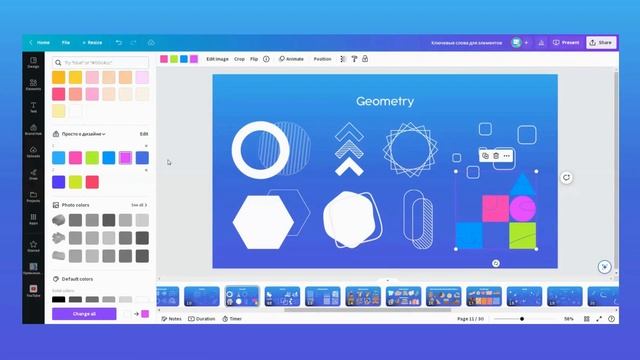
Task: Click the copy style paint roller icon
Action: (354, 59)
